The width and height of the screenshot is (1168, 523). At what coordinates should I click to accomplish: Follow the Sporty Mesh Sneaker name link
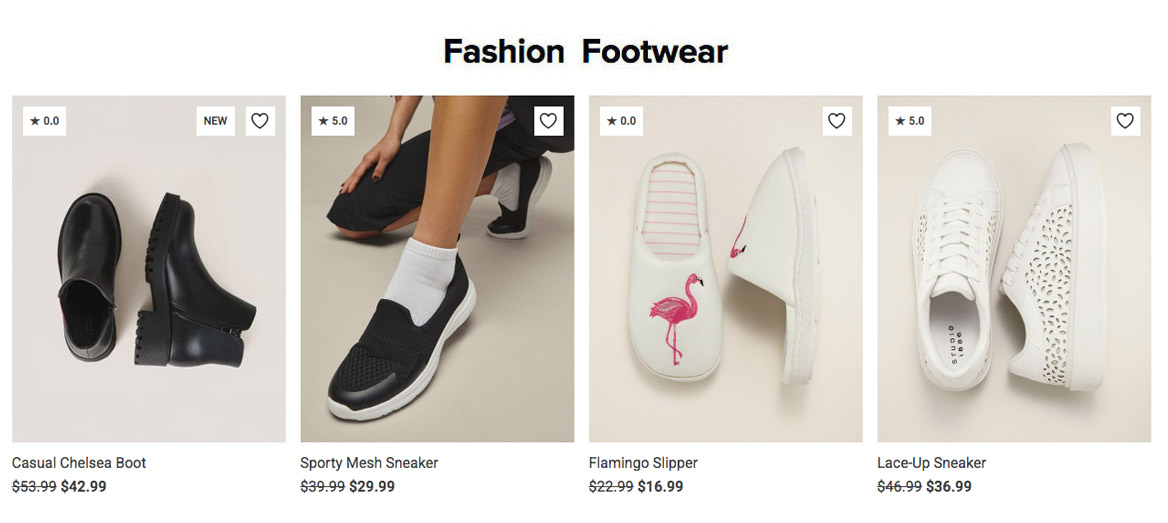[369, 463]
